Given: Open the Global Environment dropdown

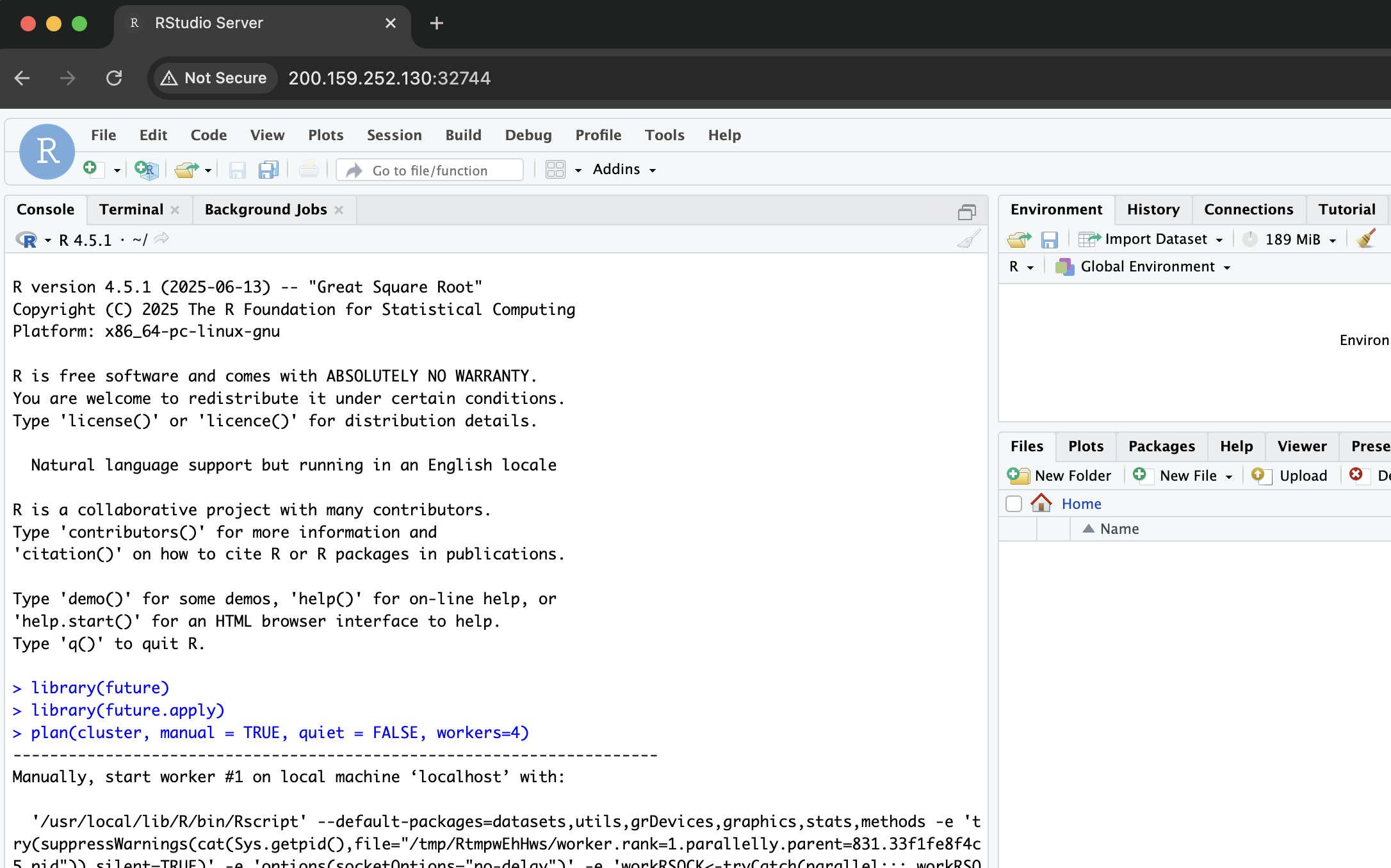Looking at the screenshot, I should coord(1147,267).
